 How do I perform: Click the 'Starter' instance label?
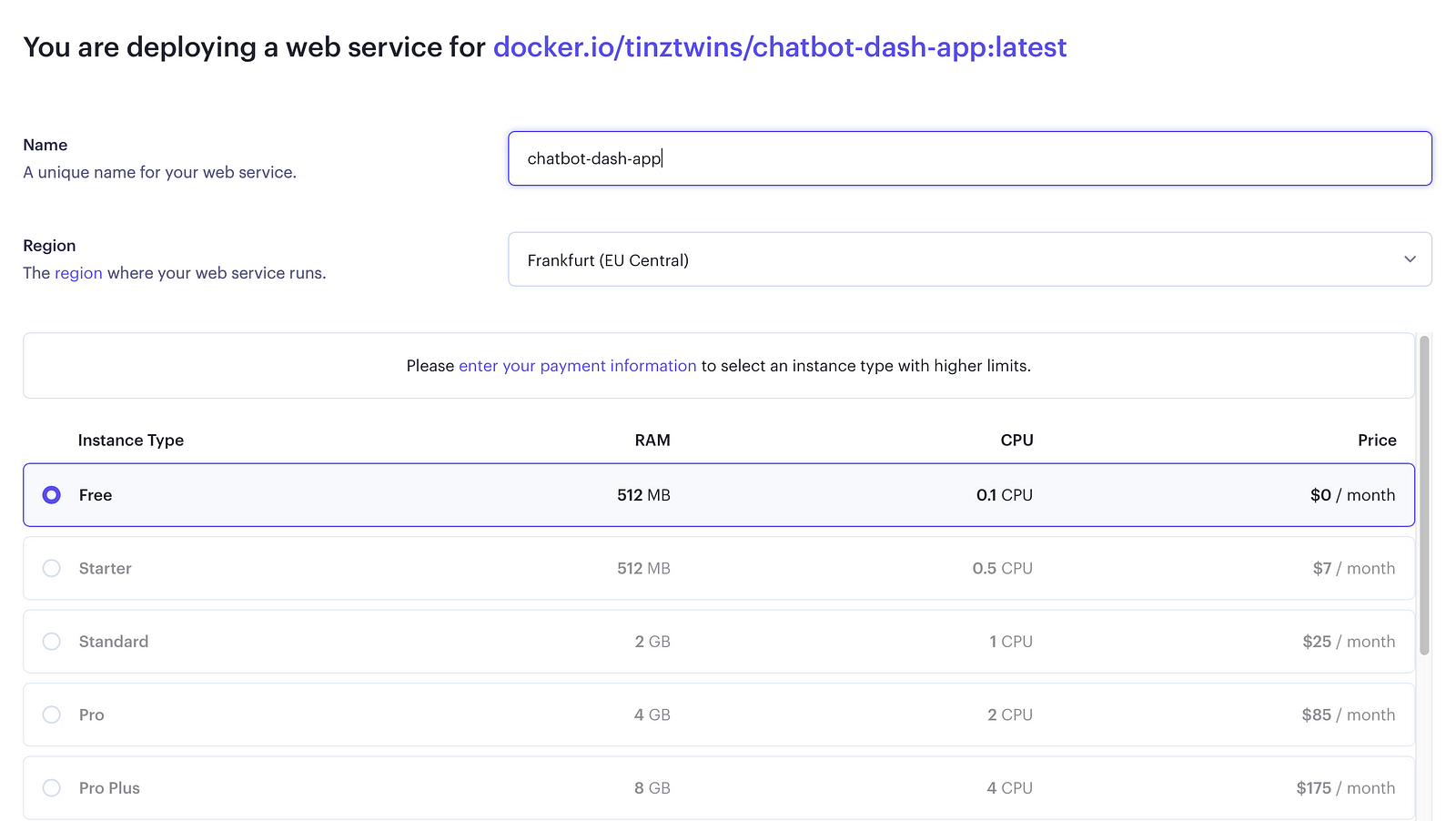106,568
